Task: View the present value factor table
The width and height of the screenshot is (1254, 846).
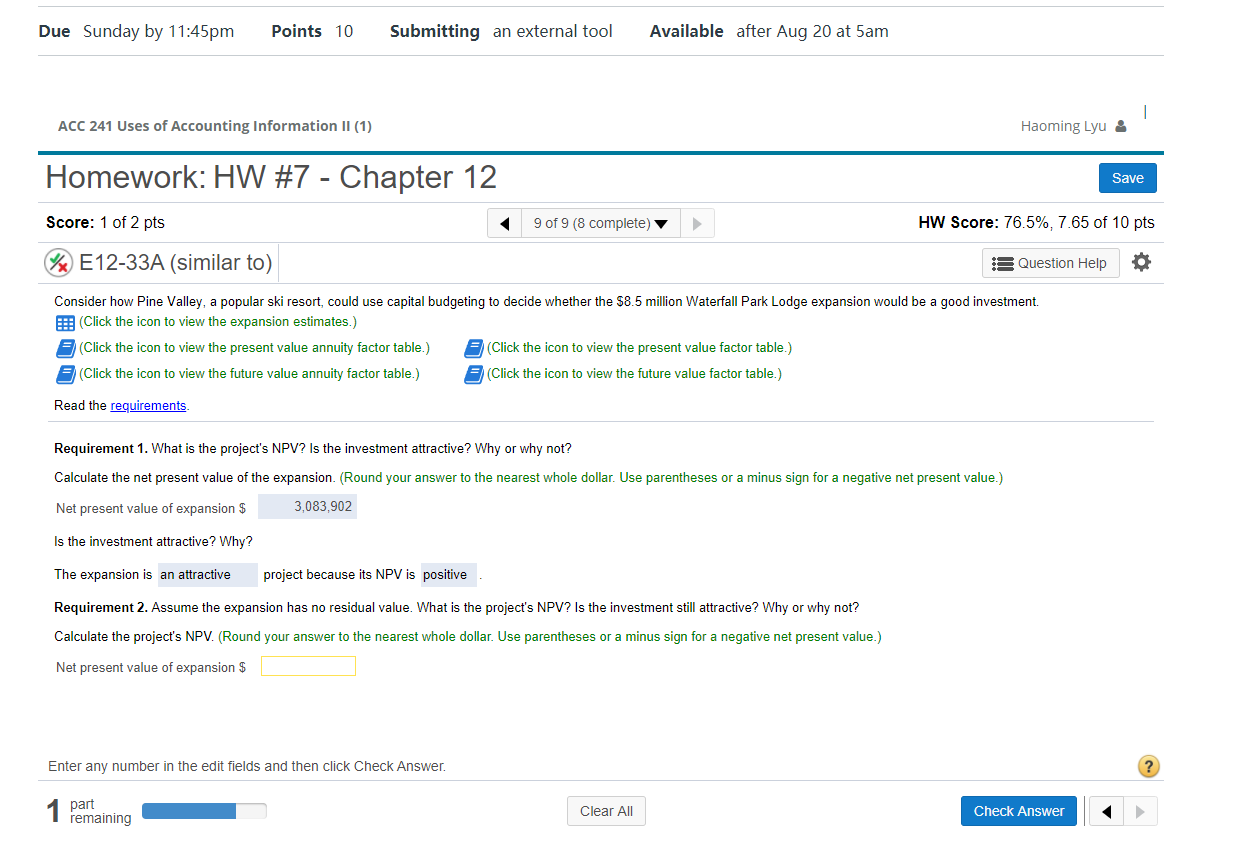Action: click(x=473, y=347)
